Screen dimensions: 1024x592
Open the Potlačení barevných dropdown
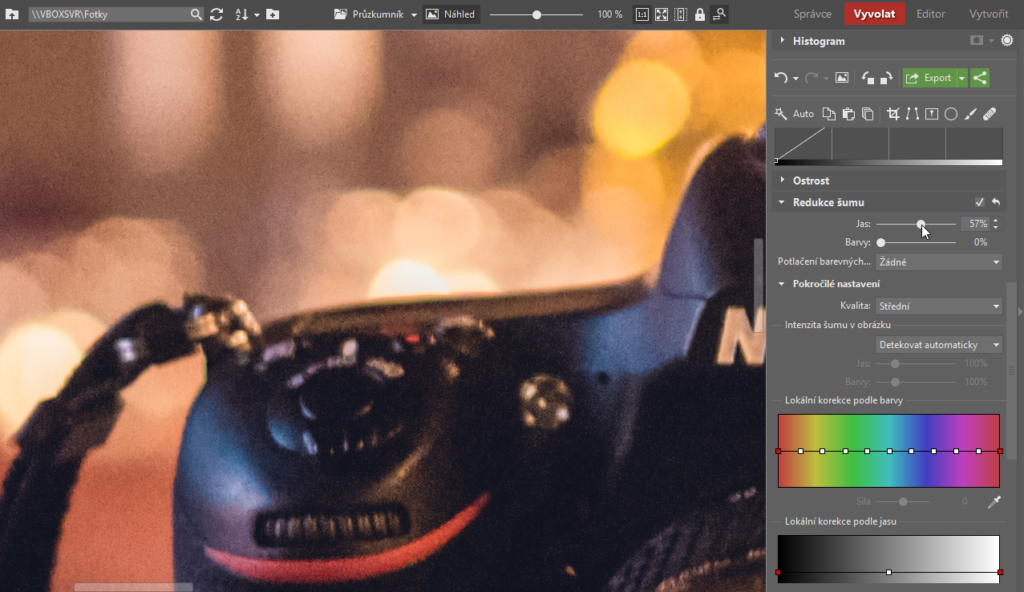(x=938, y=262)
